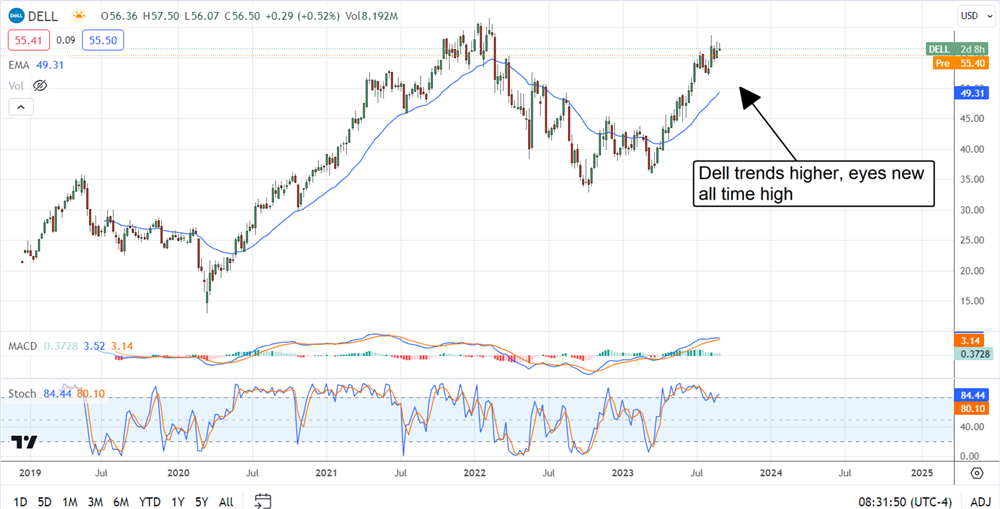Set the time range to 6M
Image resolution: width=1000 pixels, height=509 pixels.
[121, 502]
